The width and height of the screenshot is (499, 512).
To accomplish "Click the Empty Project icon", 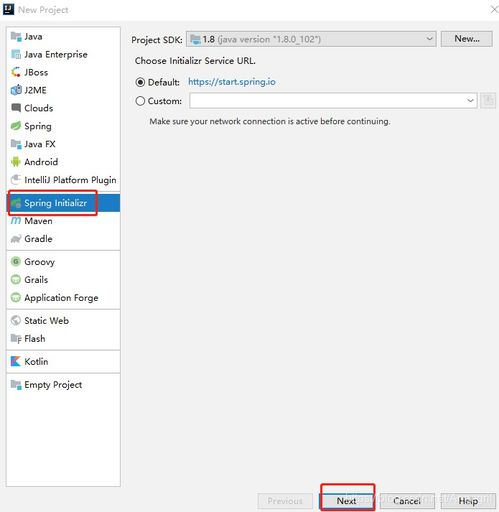I will [16, 384].
